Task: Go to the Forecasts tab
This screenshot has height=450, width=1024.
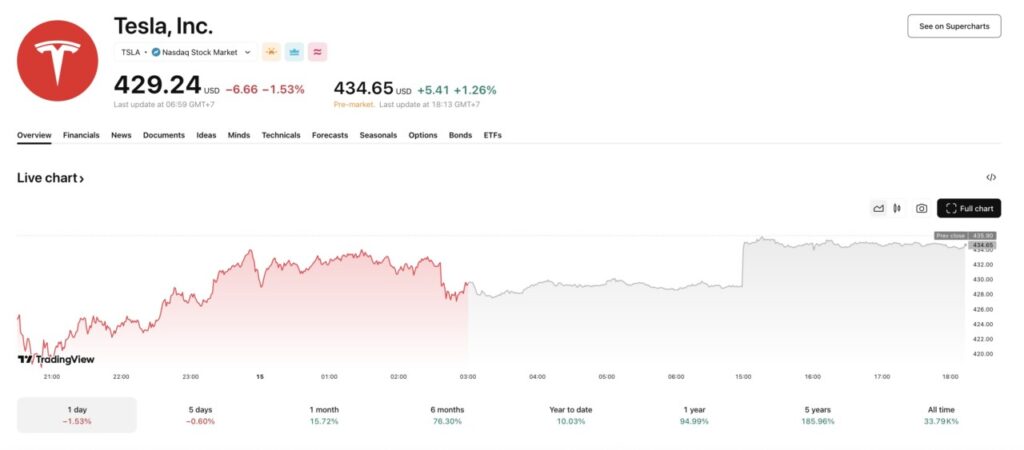Action: coord(330,135)
